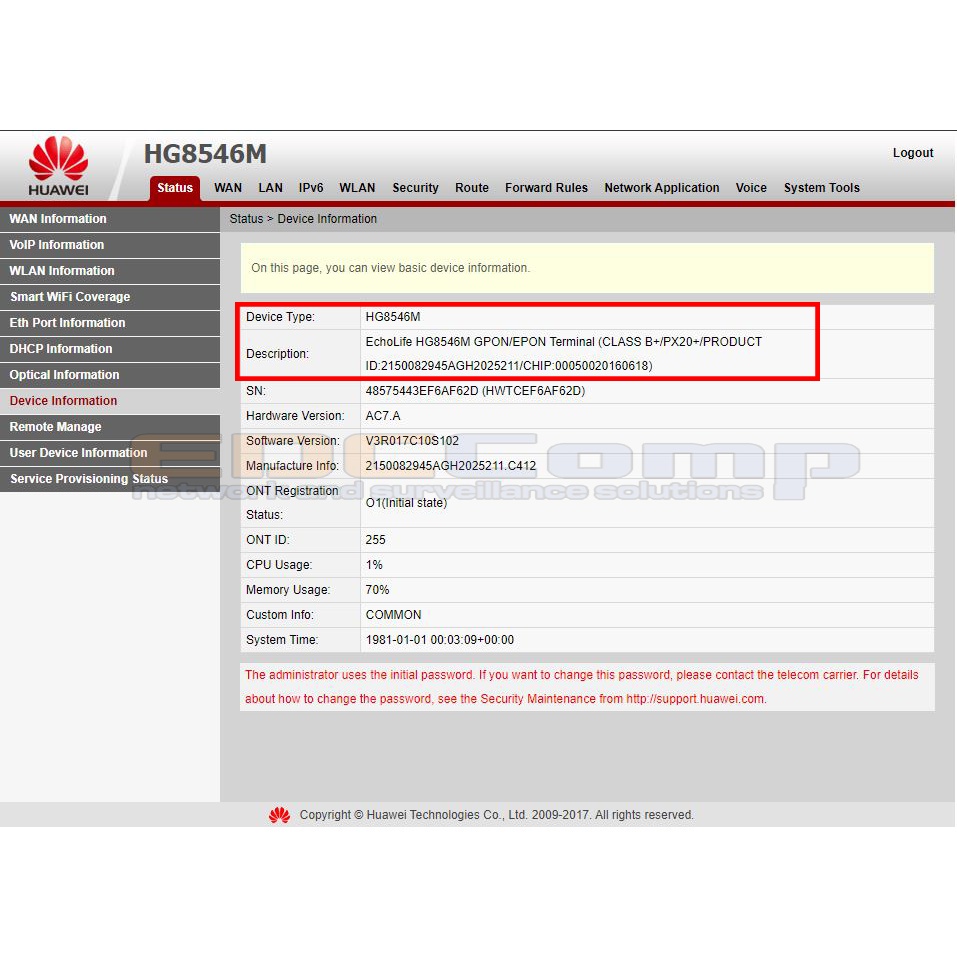Click the HG8546M page title

[x=205, y=154]
